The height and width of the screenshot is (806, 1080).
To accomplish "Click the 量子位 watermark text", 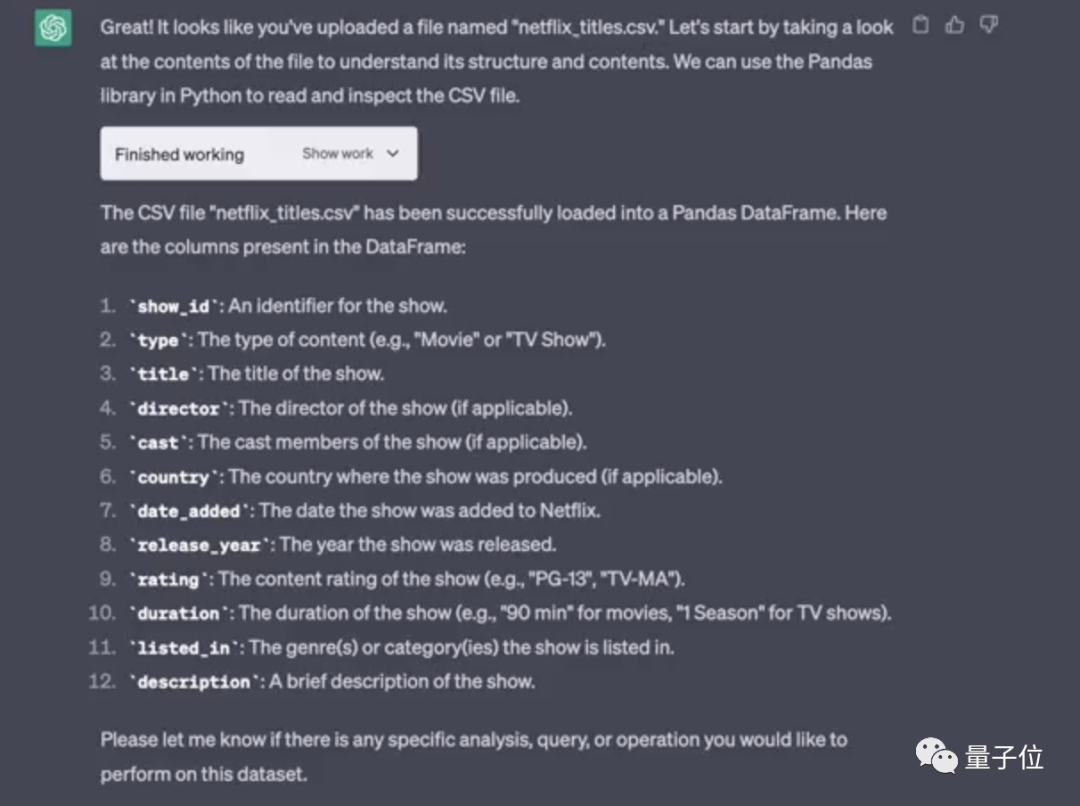I will (x=1004, y=757).
